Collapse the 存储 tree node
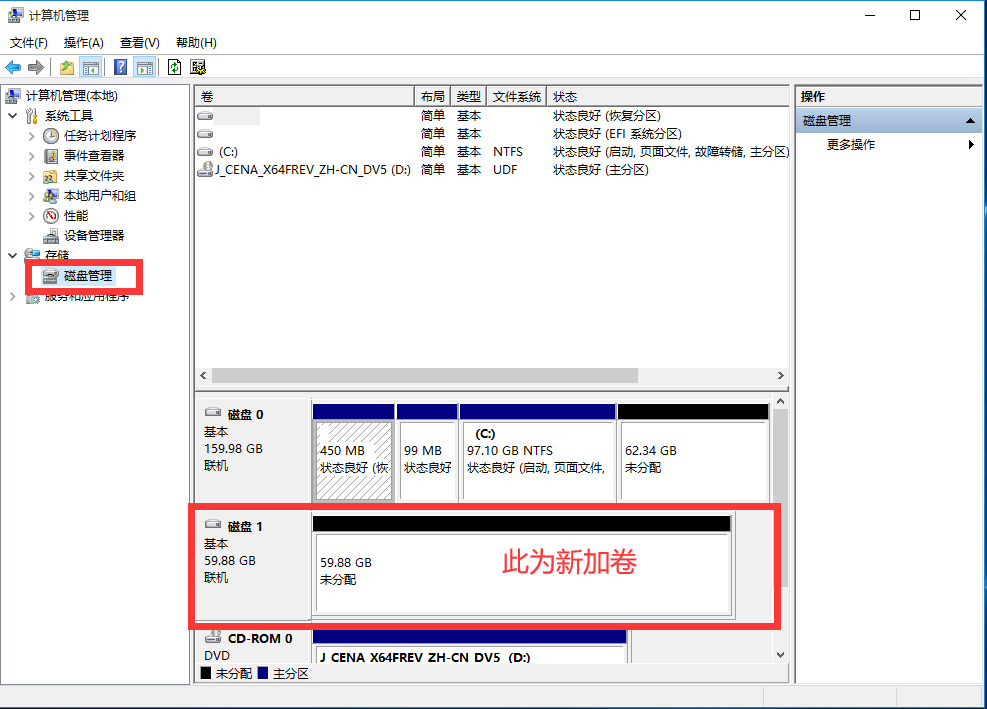 point(13,256)
